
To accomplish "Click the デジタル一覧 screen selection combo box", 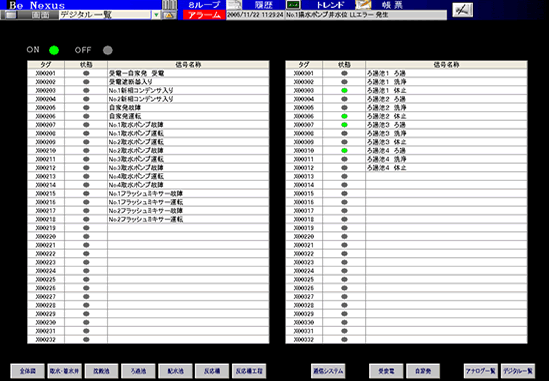I will click(110, 15).
